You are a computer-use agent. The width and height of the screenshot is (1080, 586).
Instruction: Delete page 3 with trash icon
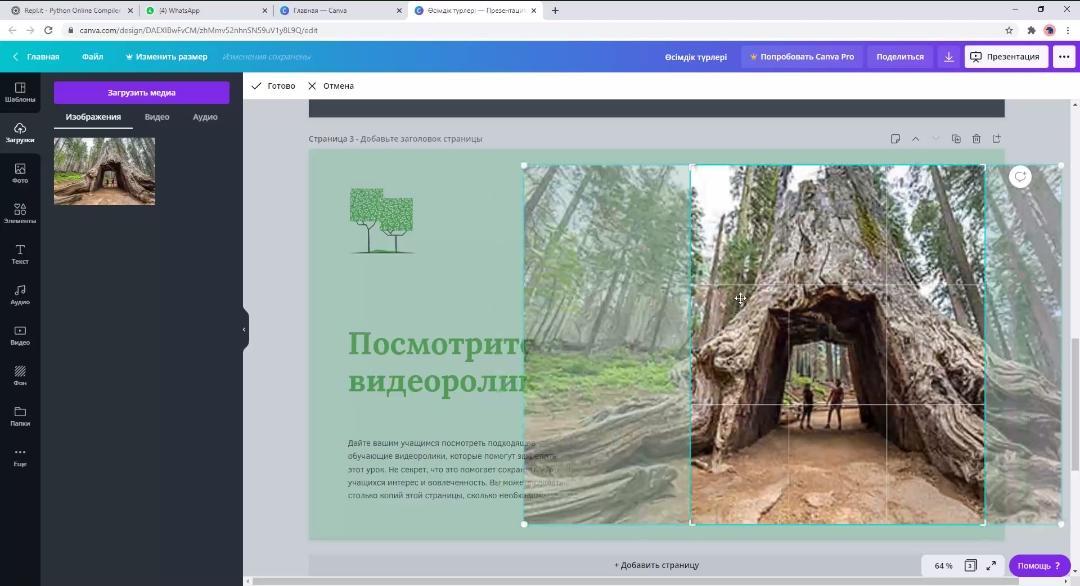tap(976, 139)
